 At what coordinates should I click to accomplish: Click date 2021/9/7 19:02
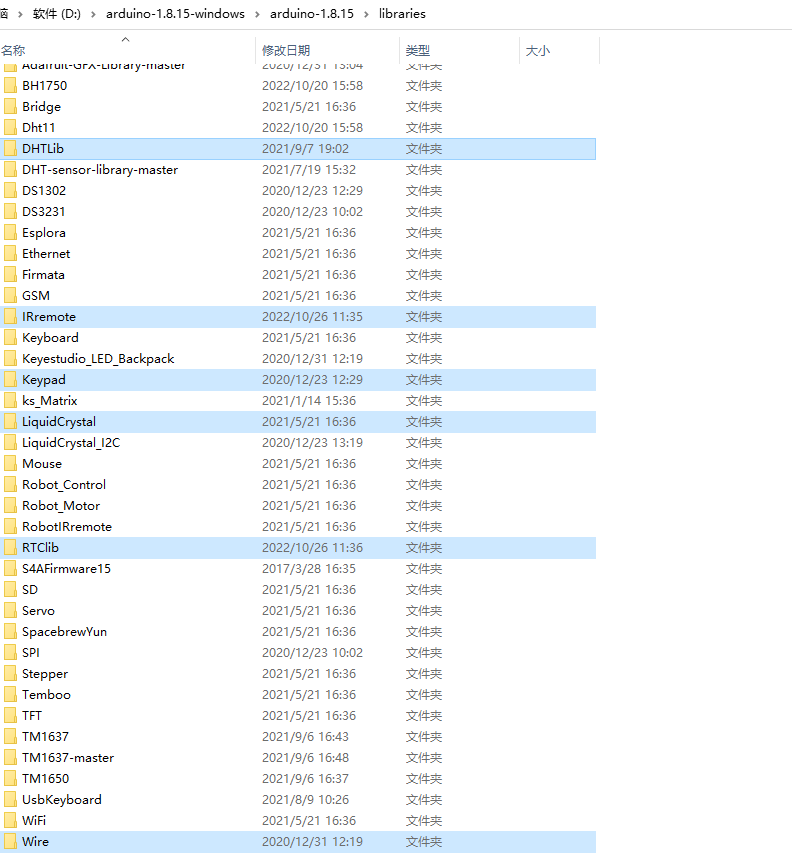coord(306,149)
